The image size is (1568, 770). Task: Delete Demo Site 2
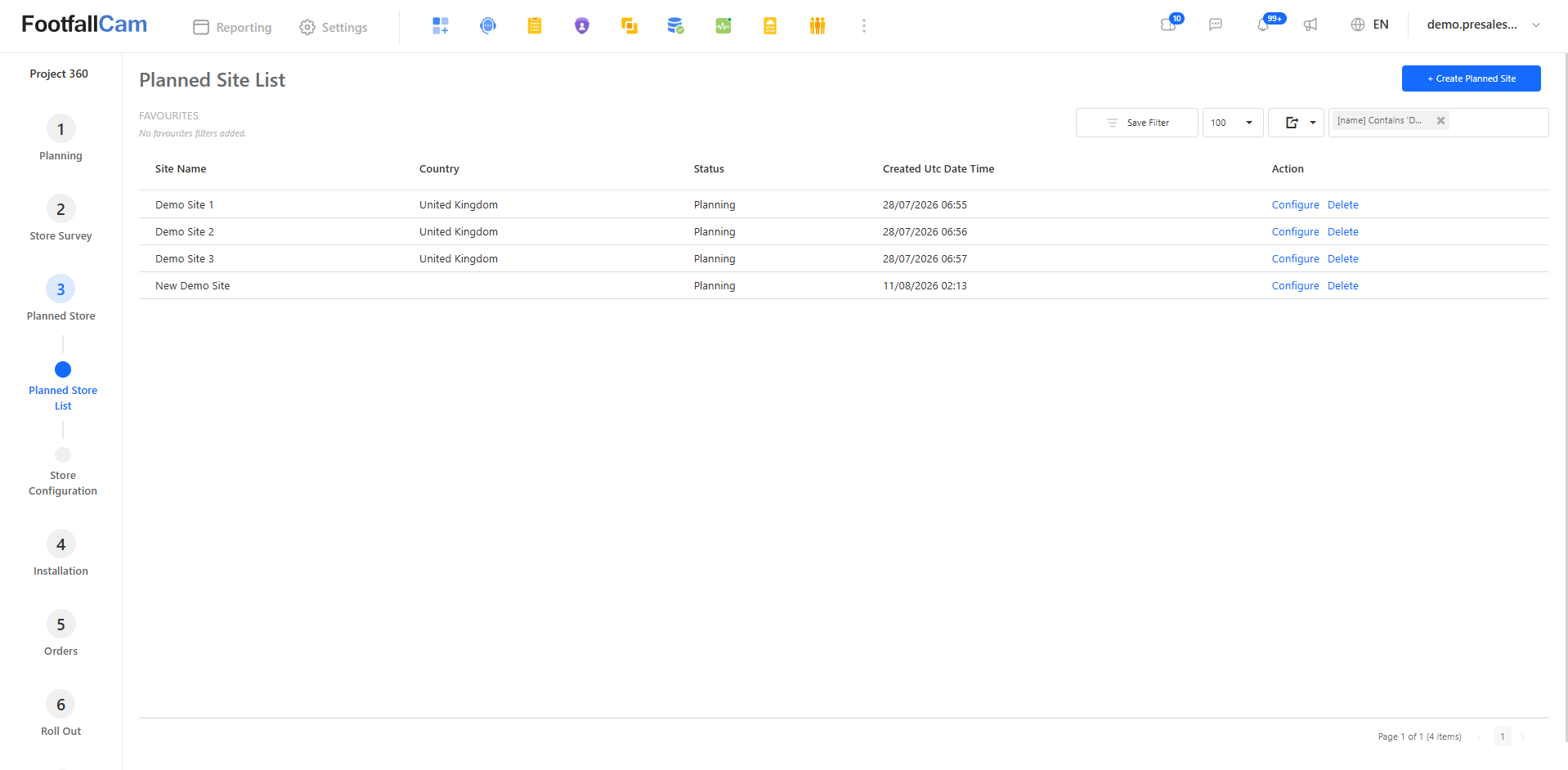(1342, 232)
